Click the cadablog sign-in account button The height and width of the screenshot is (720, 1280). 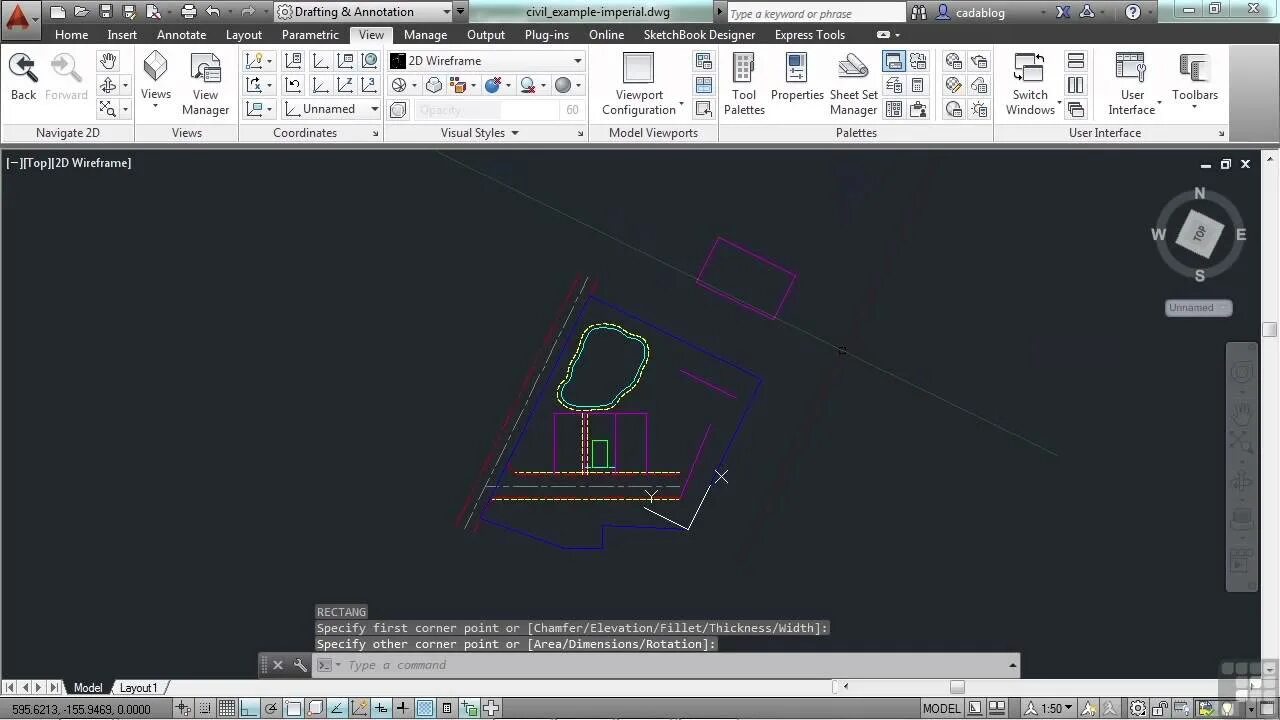coord(978,12)
